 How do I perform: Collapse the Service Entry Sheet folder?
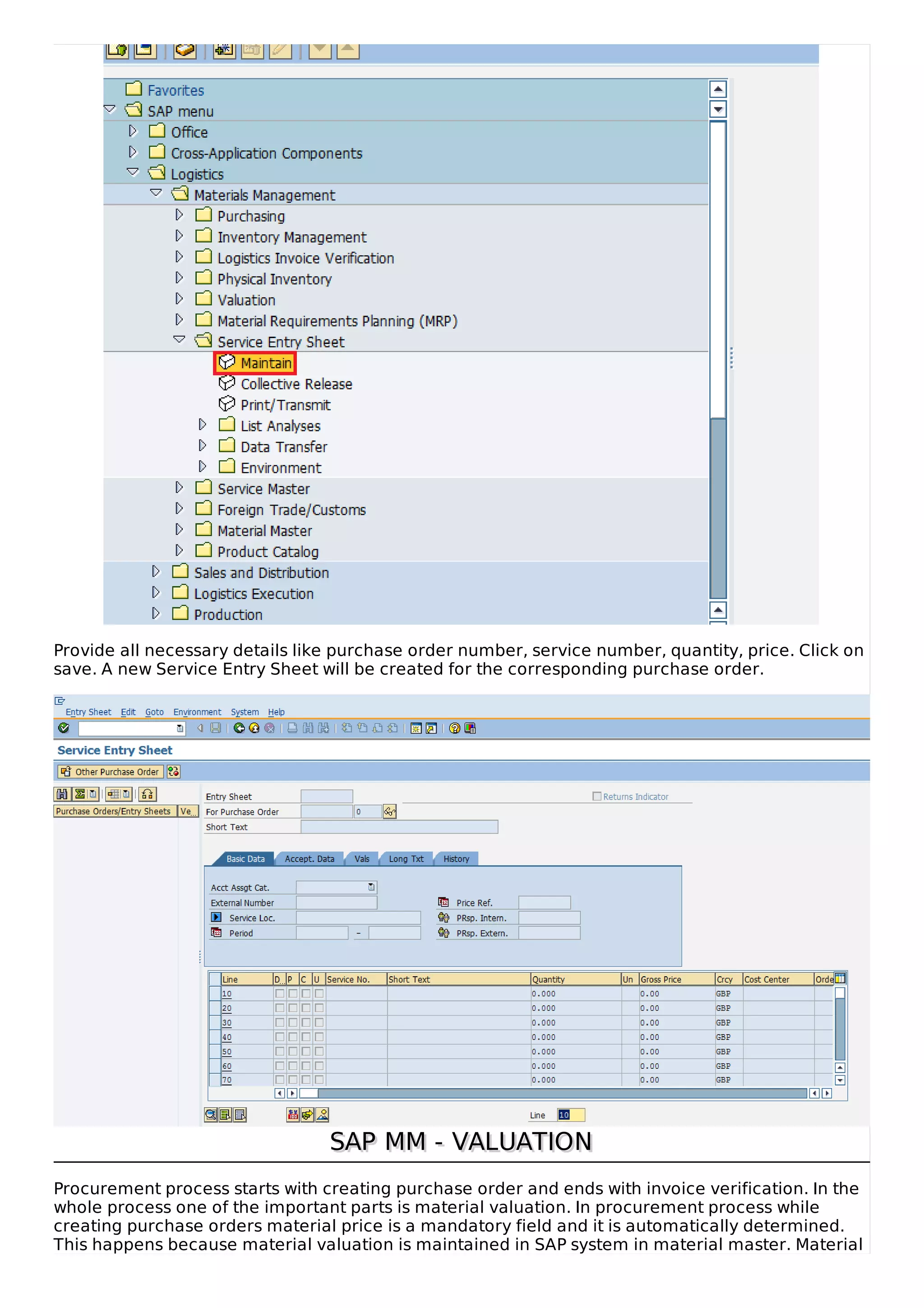[x=179, y=339]
